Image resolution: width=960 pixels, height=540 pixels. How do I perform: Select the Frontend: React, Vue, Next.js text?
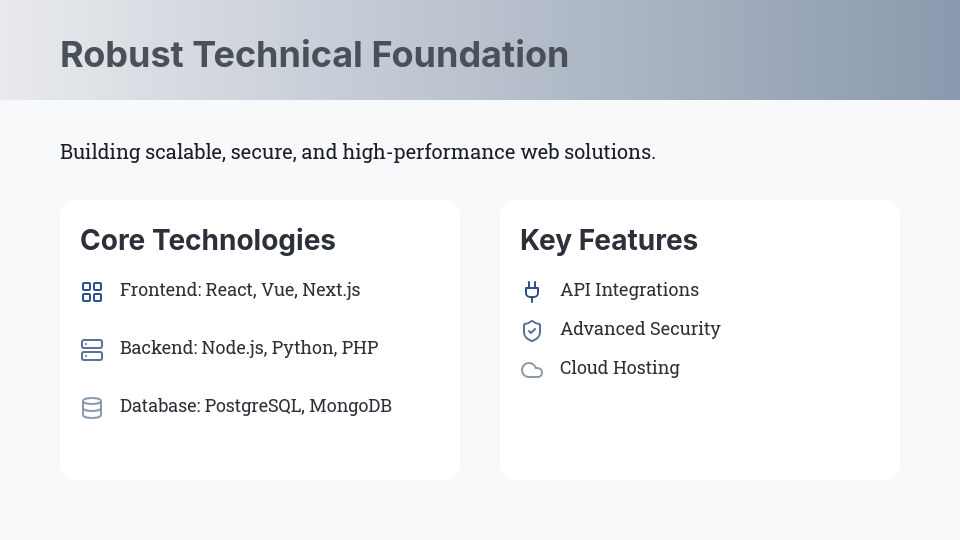pyautogui.click(x=240, y=290)
